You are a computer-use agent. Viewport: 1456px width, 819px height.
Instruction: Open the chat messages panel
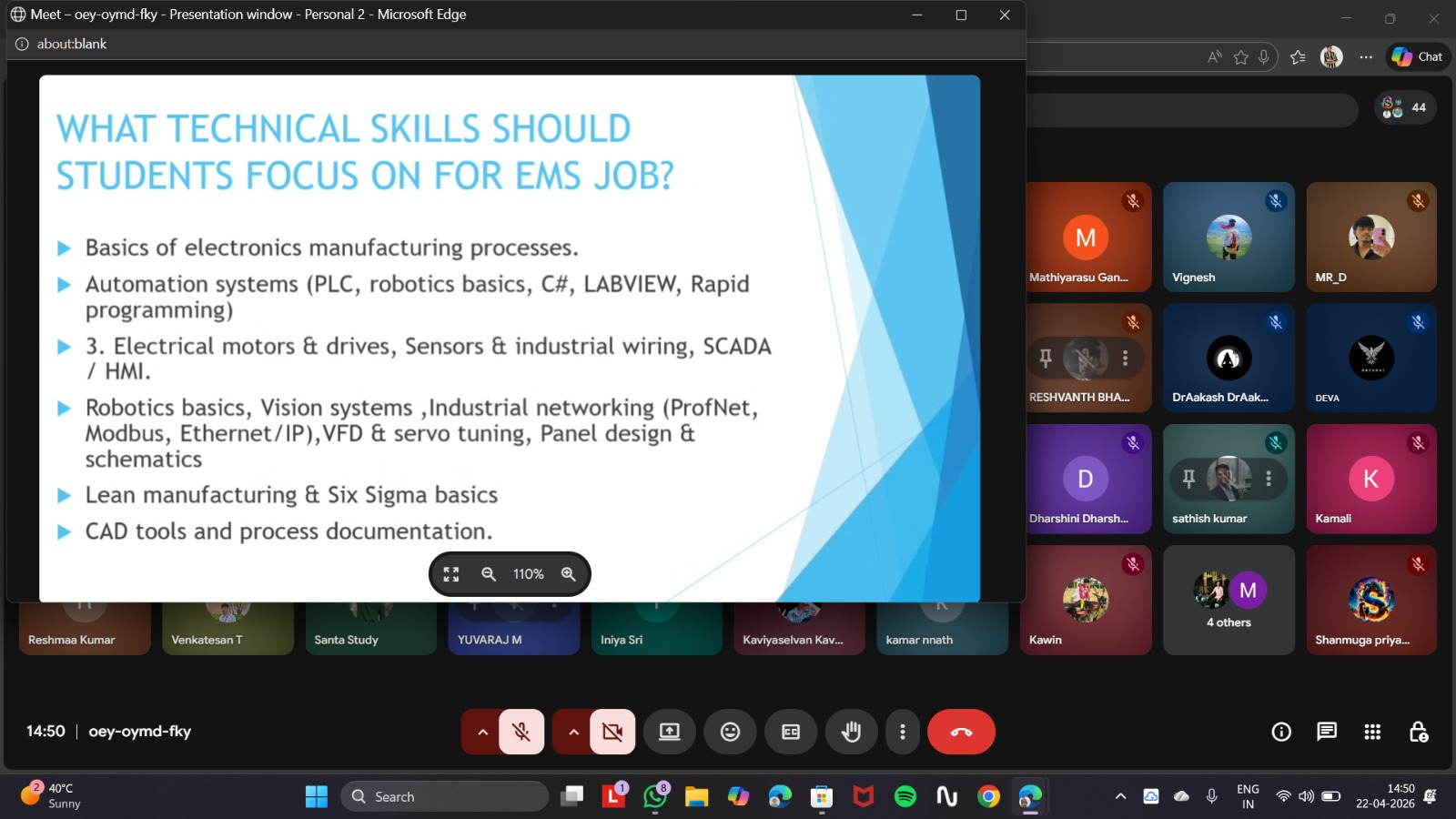point(1327,732)
